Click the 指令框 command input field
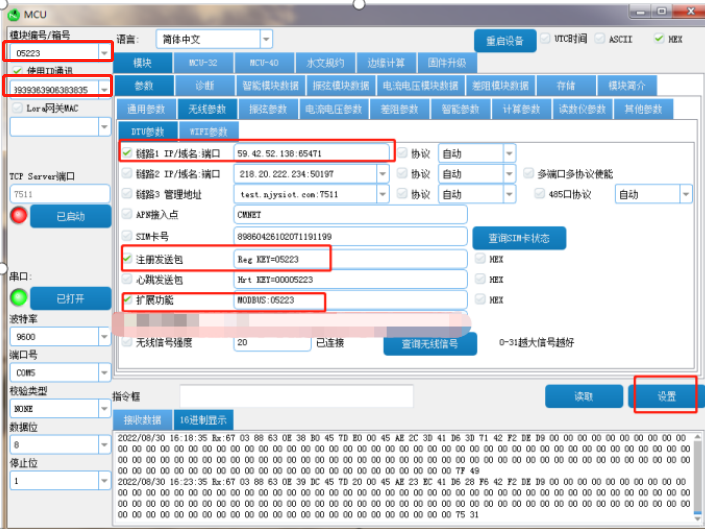Image resolution: width=705 pixels, height=529 pixels. pos(296,396)
